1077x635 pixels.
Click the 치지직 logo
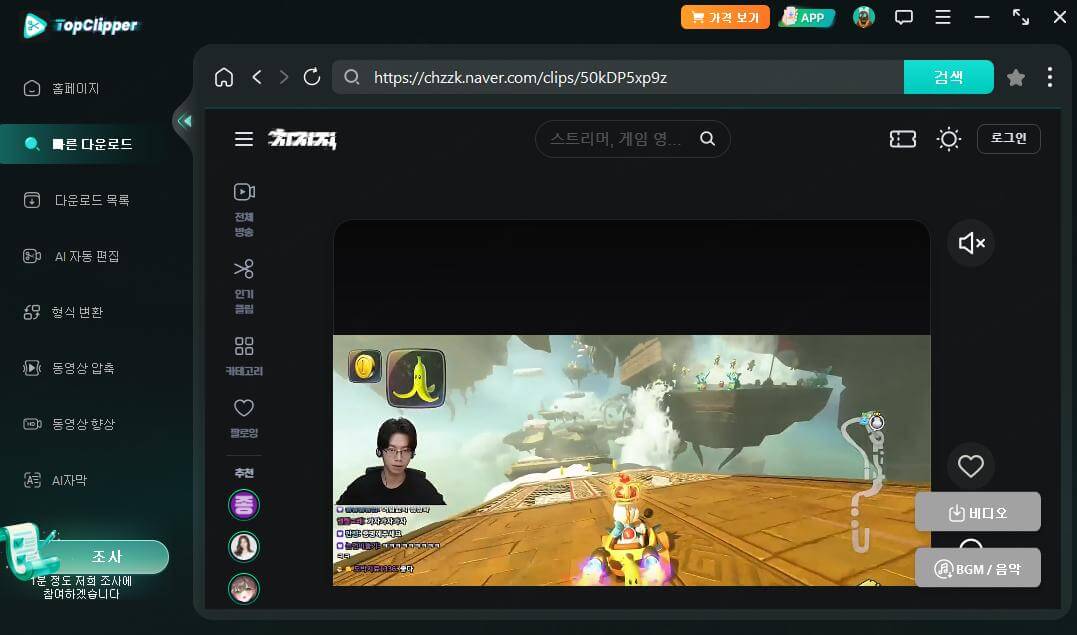(x=302, y=139)
